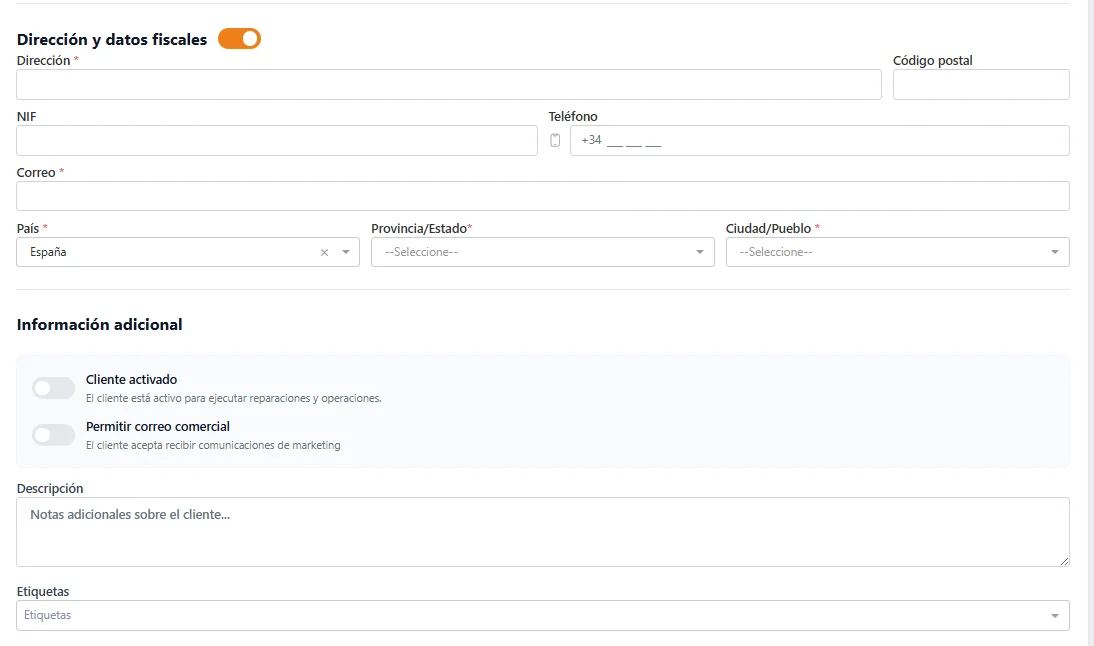Click the Etiquetas dropdown arrow
The image size is (1094, 646).
pyautogui.click(x=1055, y=616)
